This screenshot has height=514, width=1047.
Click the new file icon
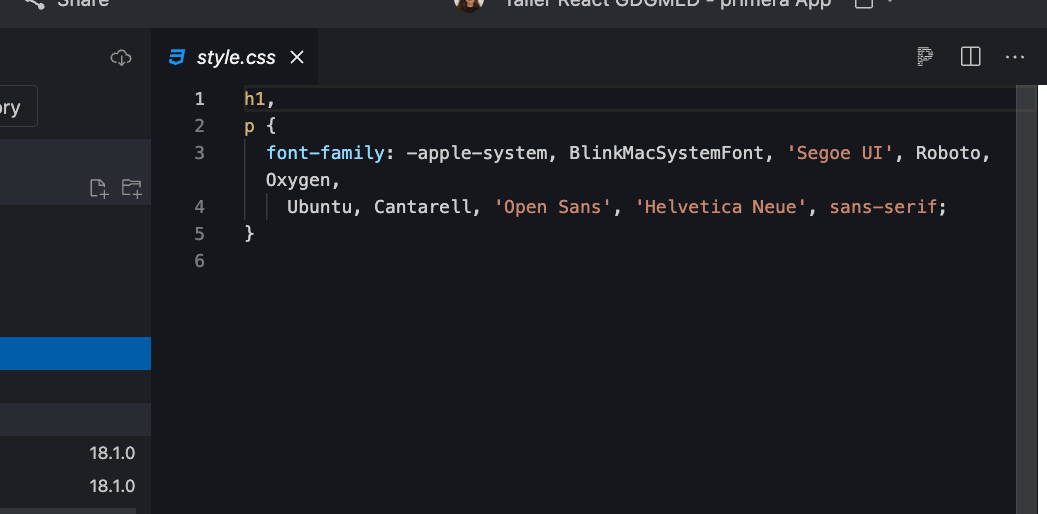99,188
